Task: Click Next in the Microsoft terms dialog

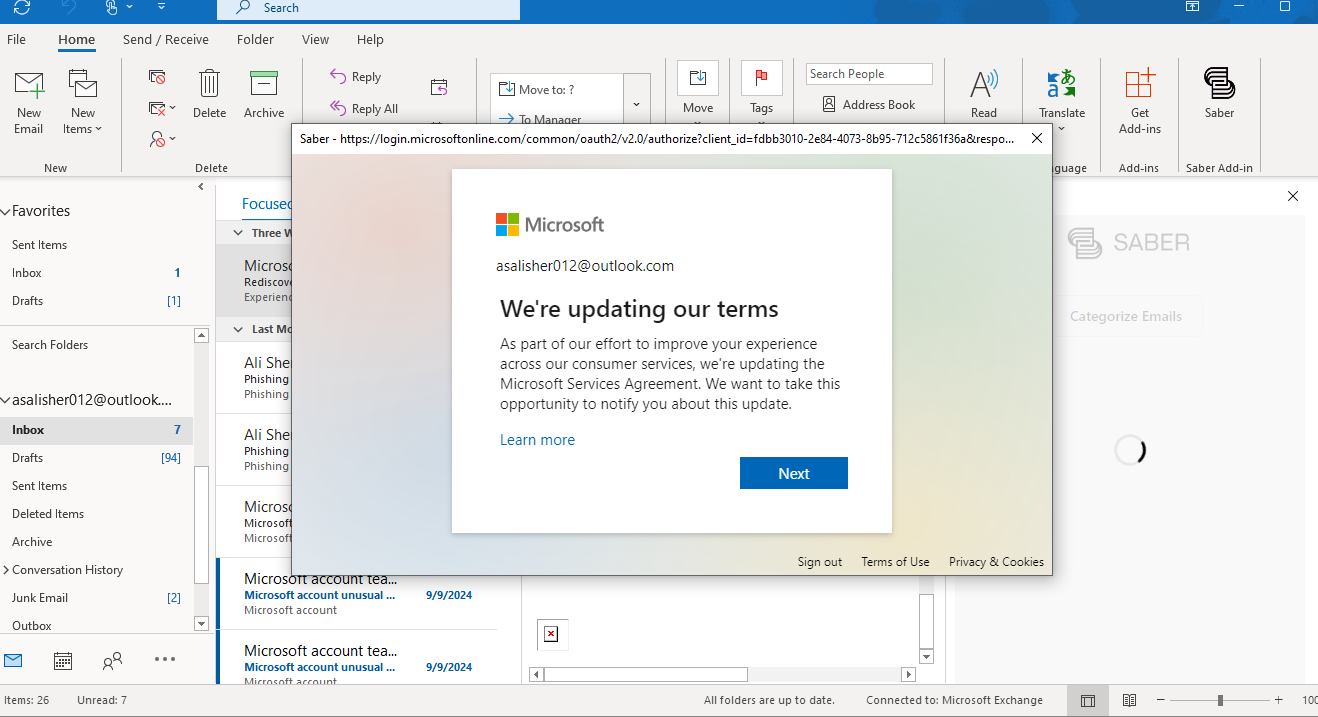Action: (x=794, y=473)
